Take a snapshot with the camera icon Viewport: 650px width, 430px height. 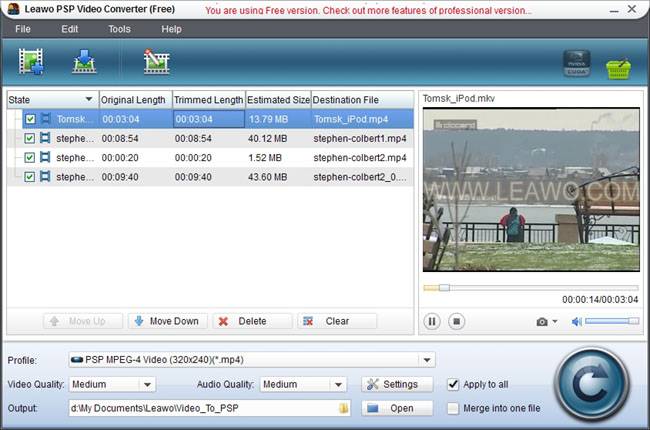coord(542,322)
